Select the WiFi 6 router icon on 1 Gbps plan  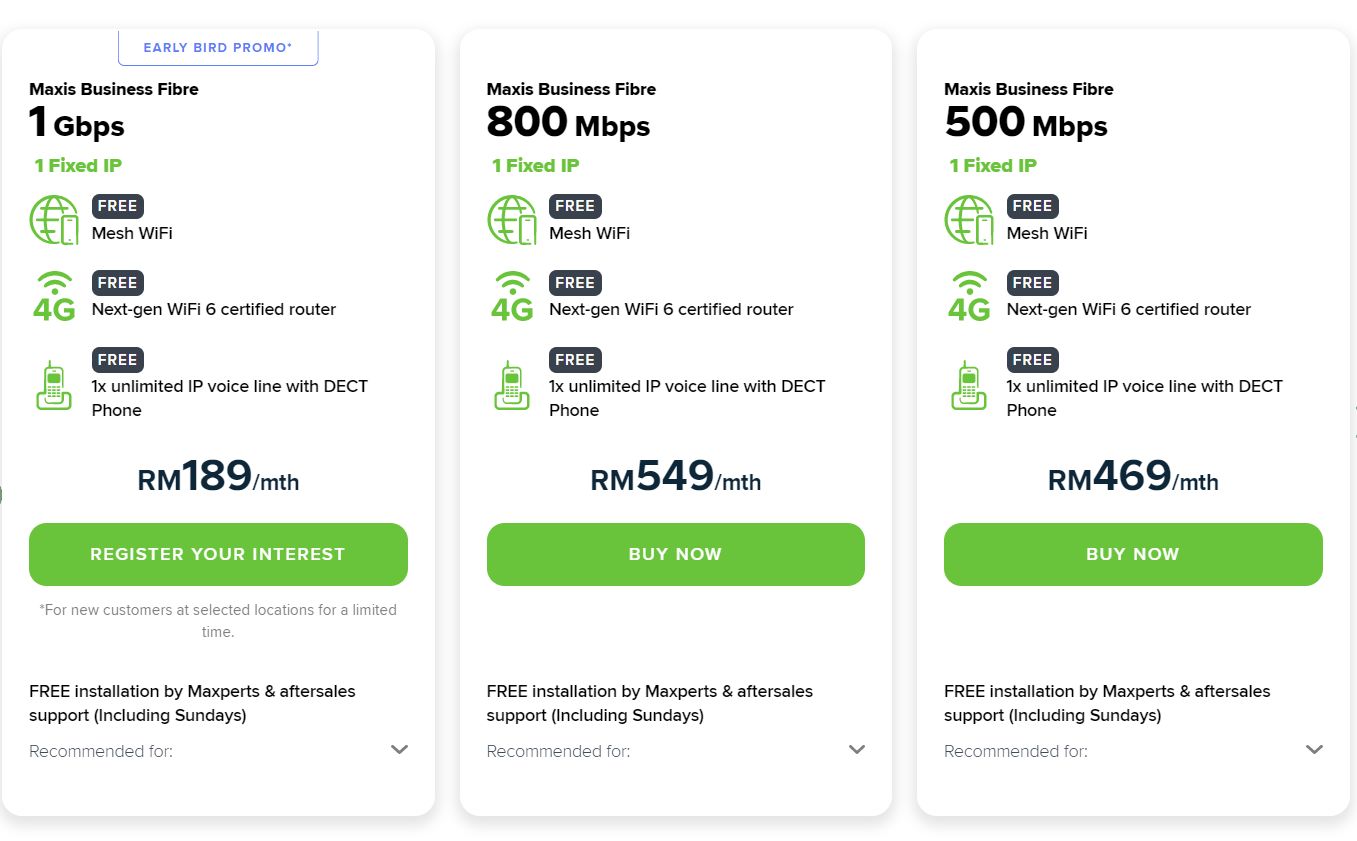click(x=54, y=296)
